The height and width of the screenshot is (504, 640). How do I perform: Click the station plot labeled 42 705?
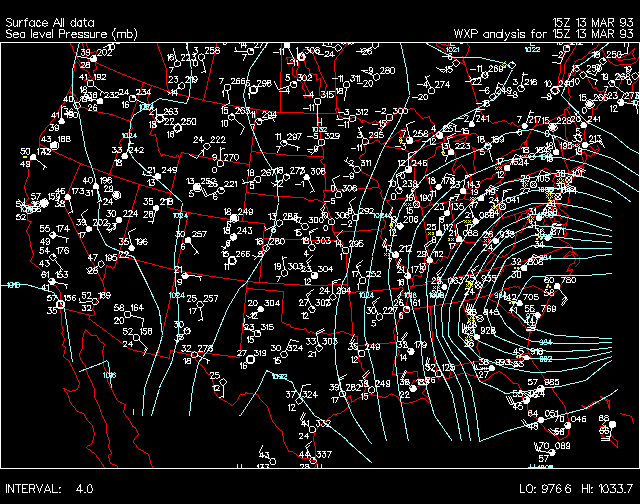point(518,302)
